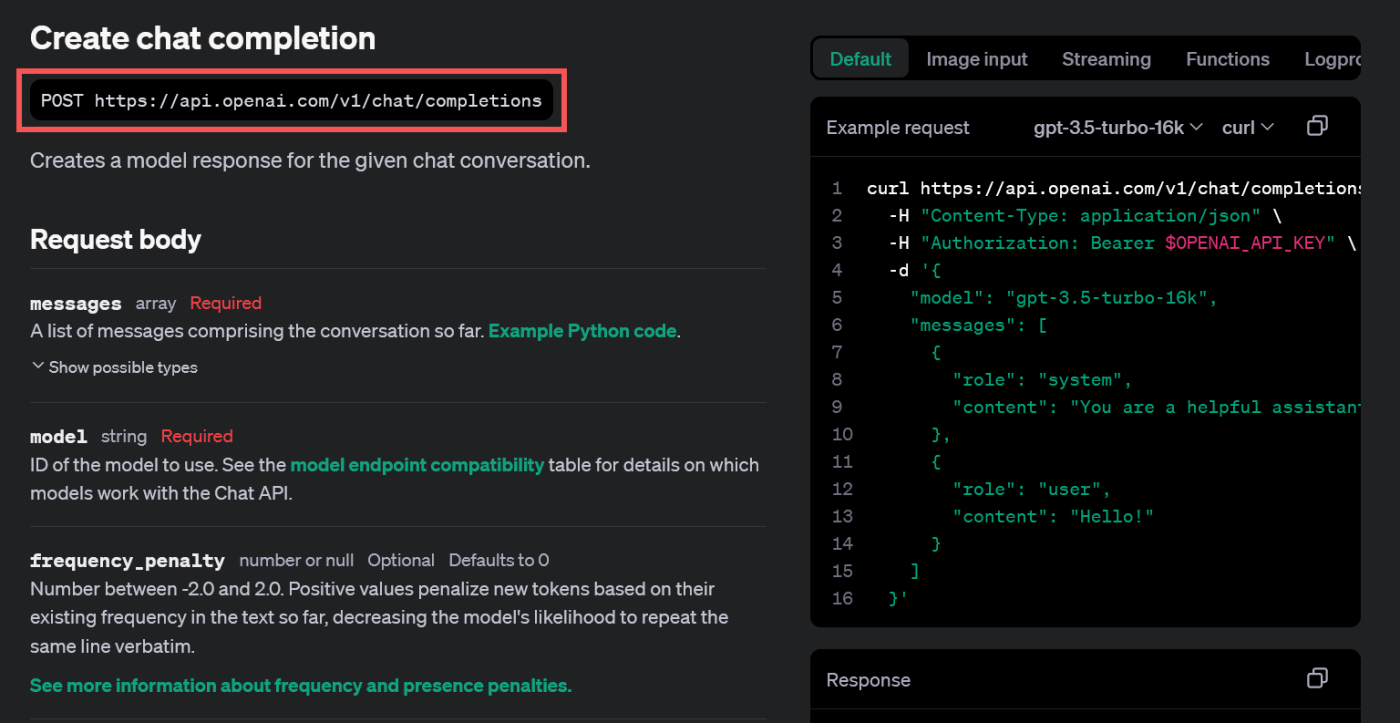Select the partially visible Logprobs tab
This screenshot has height=723, width=1400.
coord(1332,59)
